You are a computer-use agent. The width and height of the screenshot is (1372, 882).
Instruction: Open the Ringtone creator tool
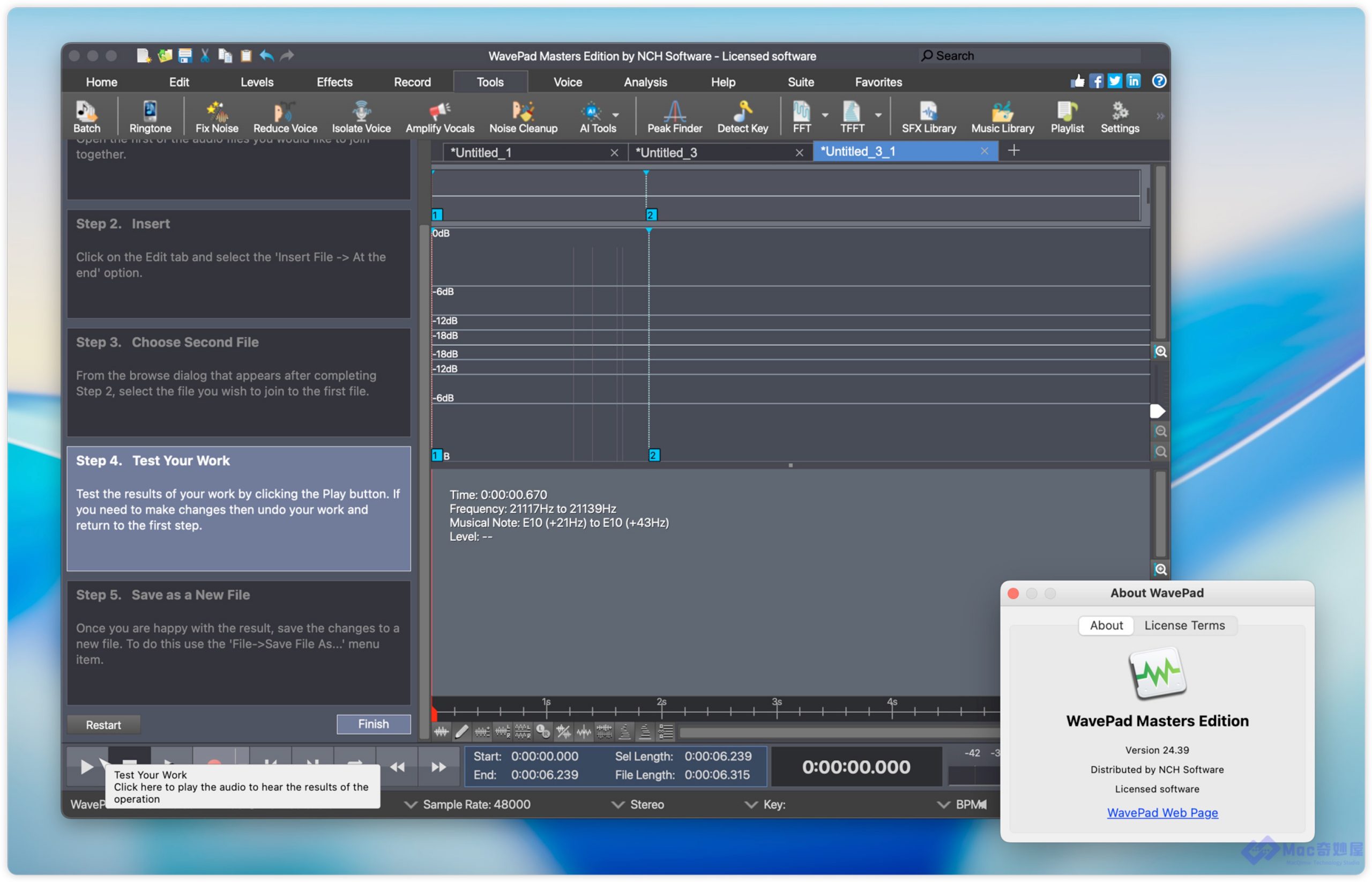tap(150, 117)
